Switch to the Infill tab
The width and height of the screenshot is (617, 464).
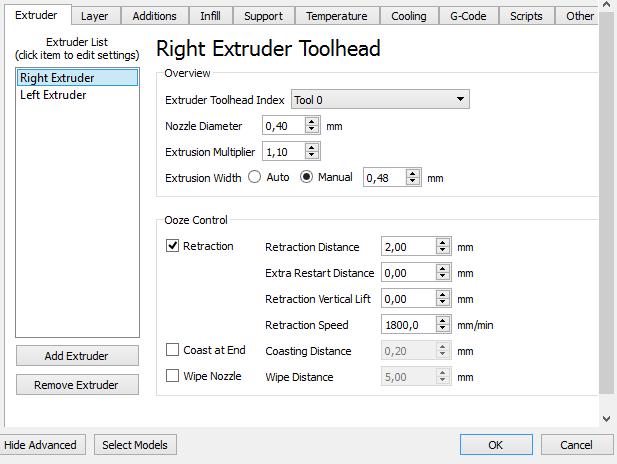tap(210, 16)
